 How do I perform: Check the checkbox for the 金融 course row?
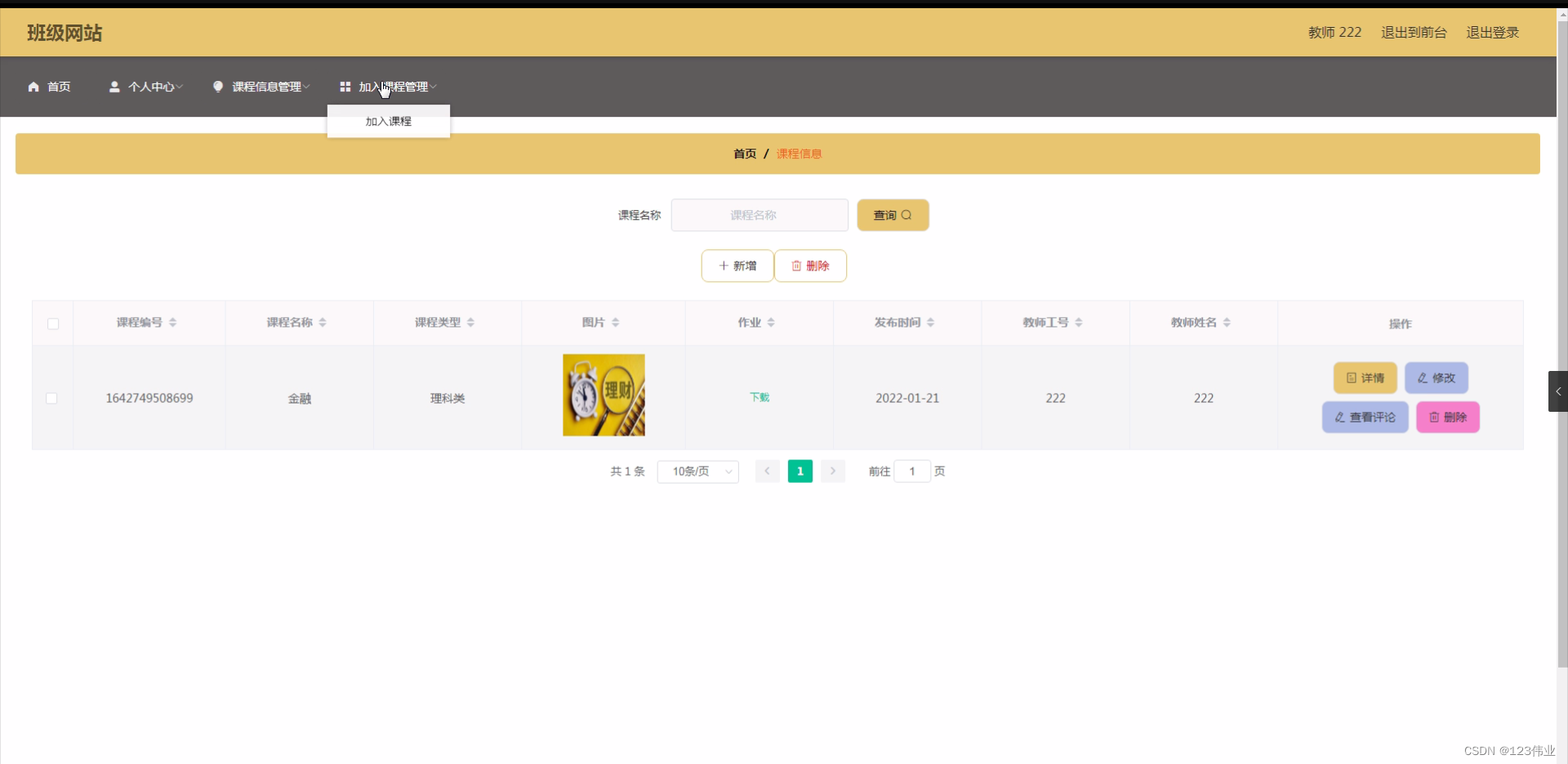coord(51,398)
